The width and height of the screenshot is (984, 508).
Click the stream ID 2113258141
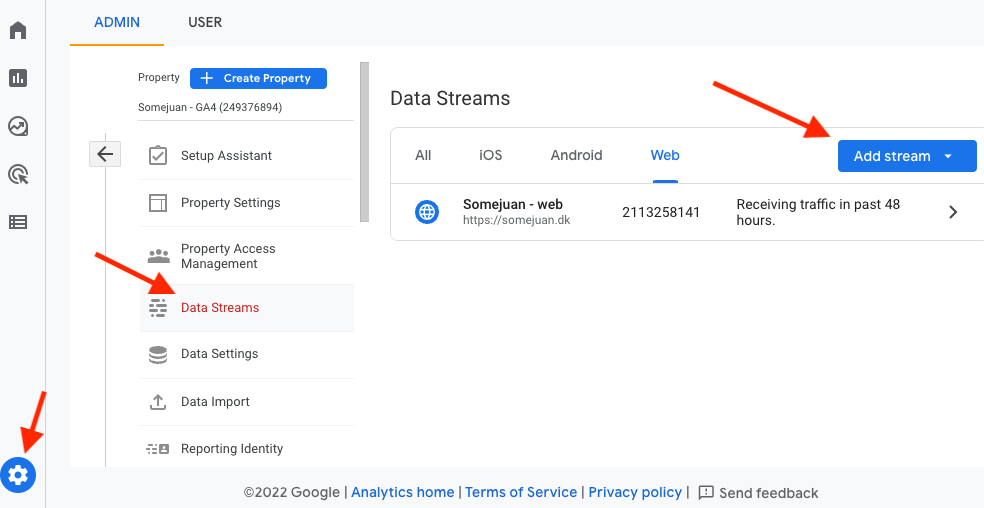coord(661,212)
